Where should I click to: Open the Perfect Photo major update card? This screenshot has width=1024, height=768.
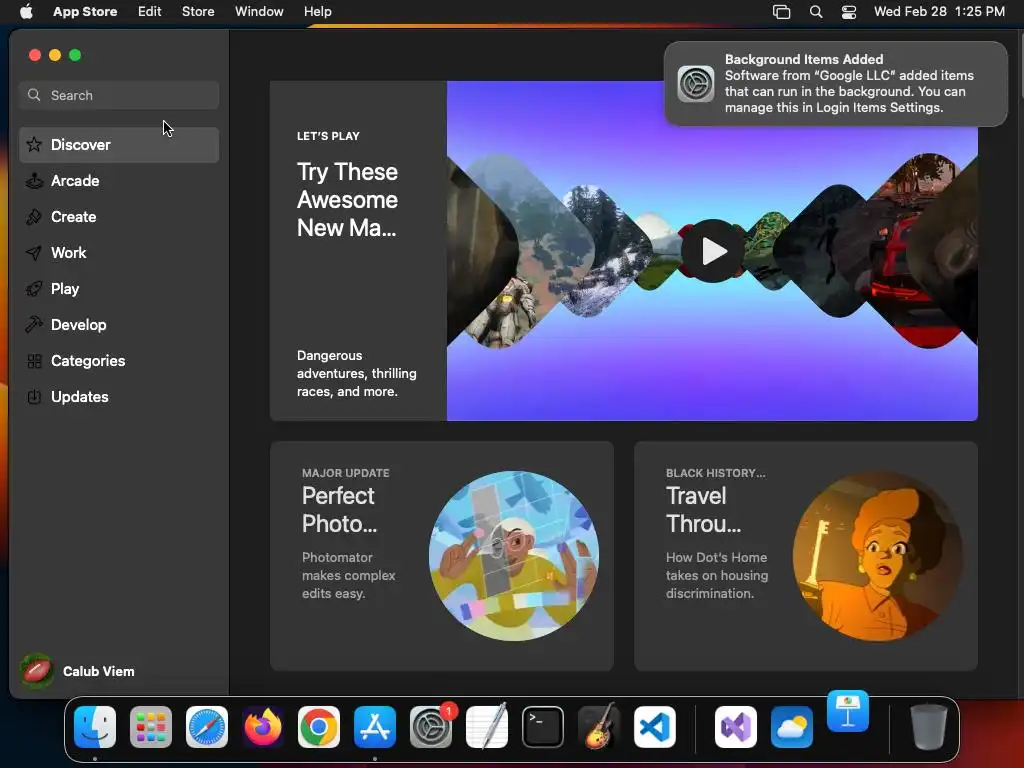pos(441,556)
